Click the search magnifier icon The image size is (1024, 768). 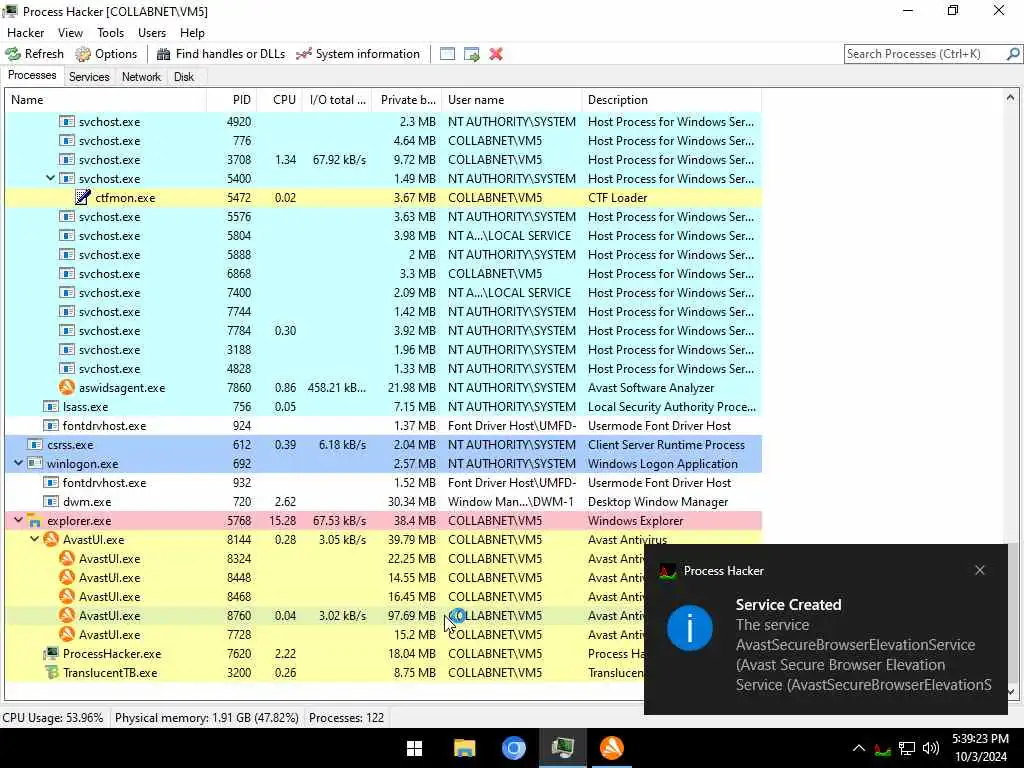tap(1012, 54)
